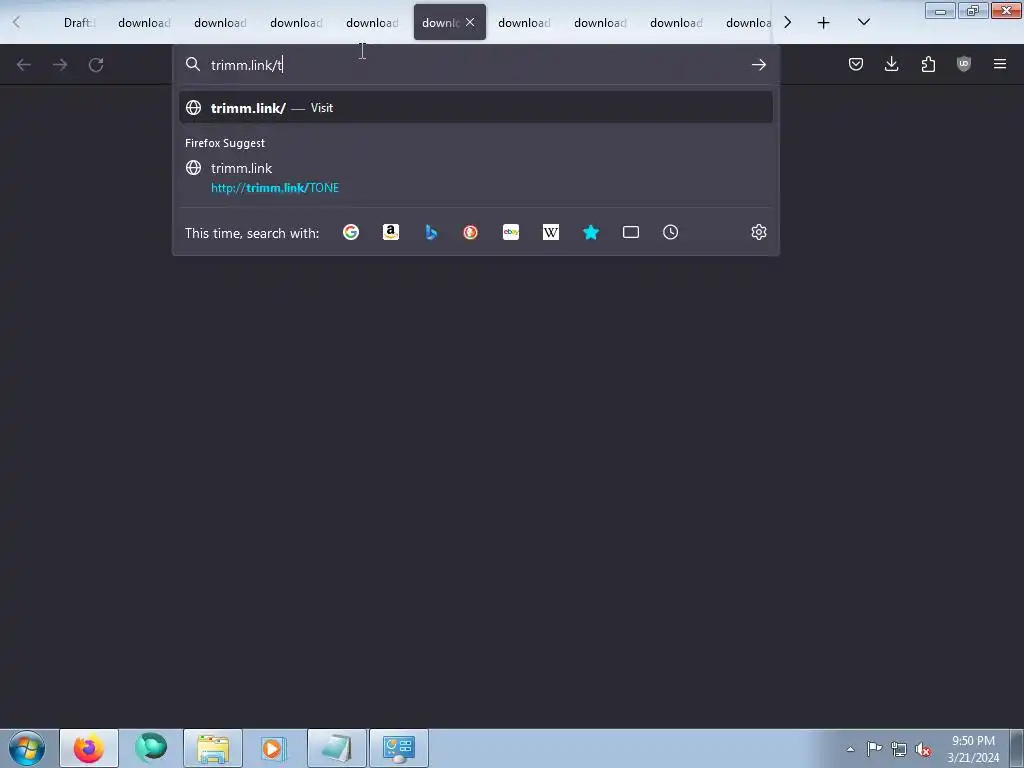Click the search magnifier in address bar
Image resolution: width=1024 pixels, height=768 pixels.
pos(193,64)
